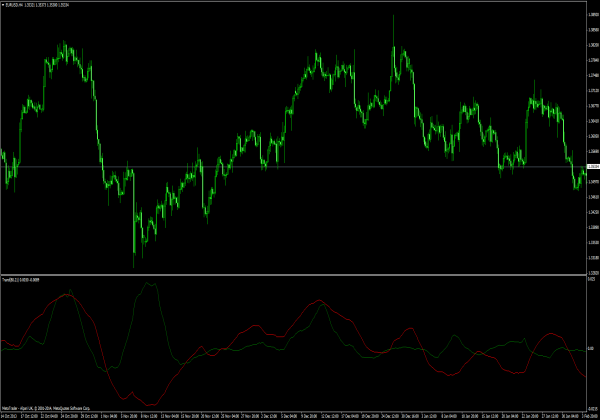The height and width of the screenshot is (420, 600).
Task: Click the first date label on the time axis
Action: point(8,416)
